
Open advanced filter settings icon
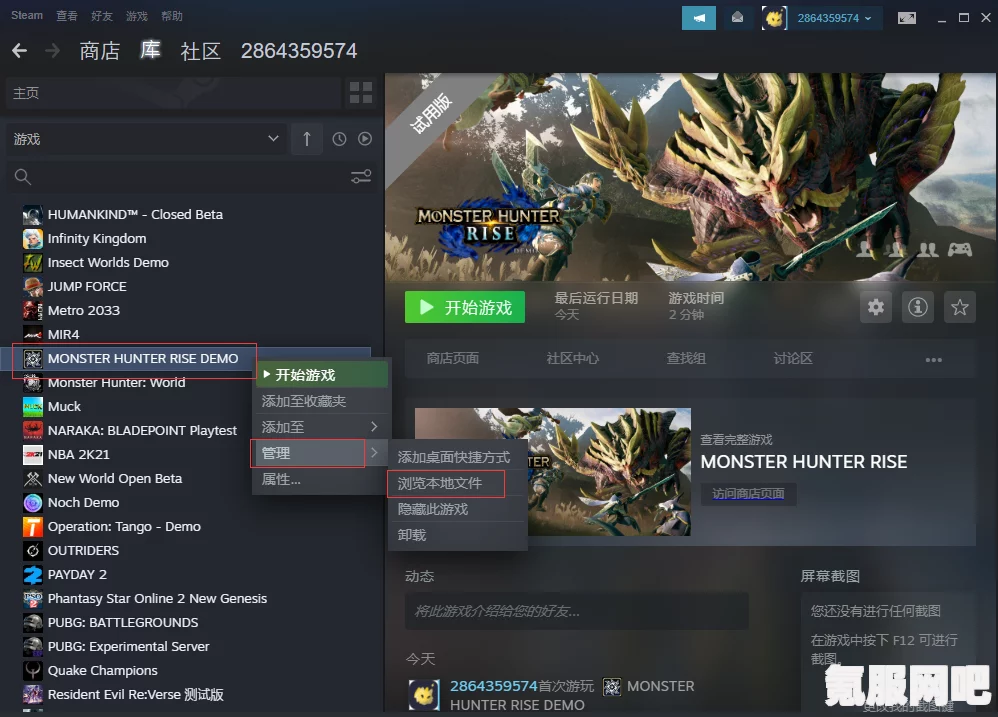click(361, 176)
